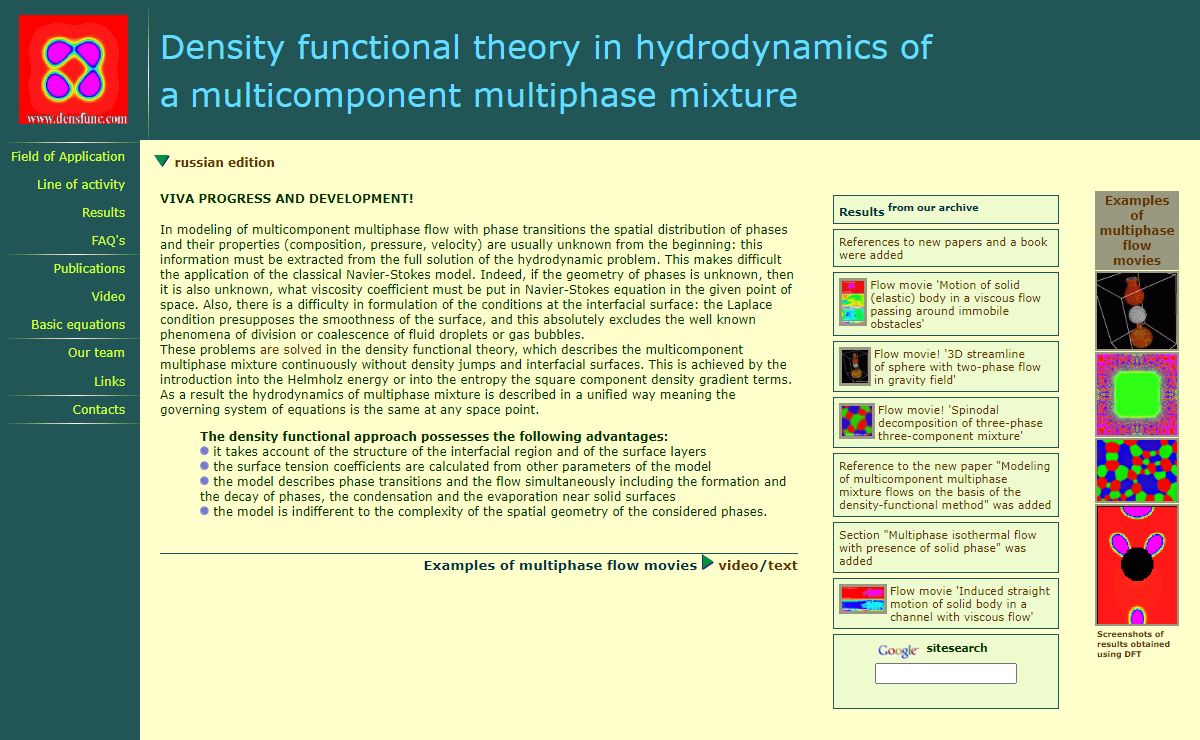Click green arrow before video/text
This screenshot has width=1200, height=740.
(708, 563)
